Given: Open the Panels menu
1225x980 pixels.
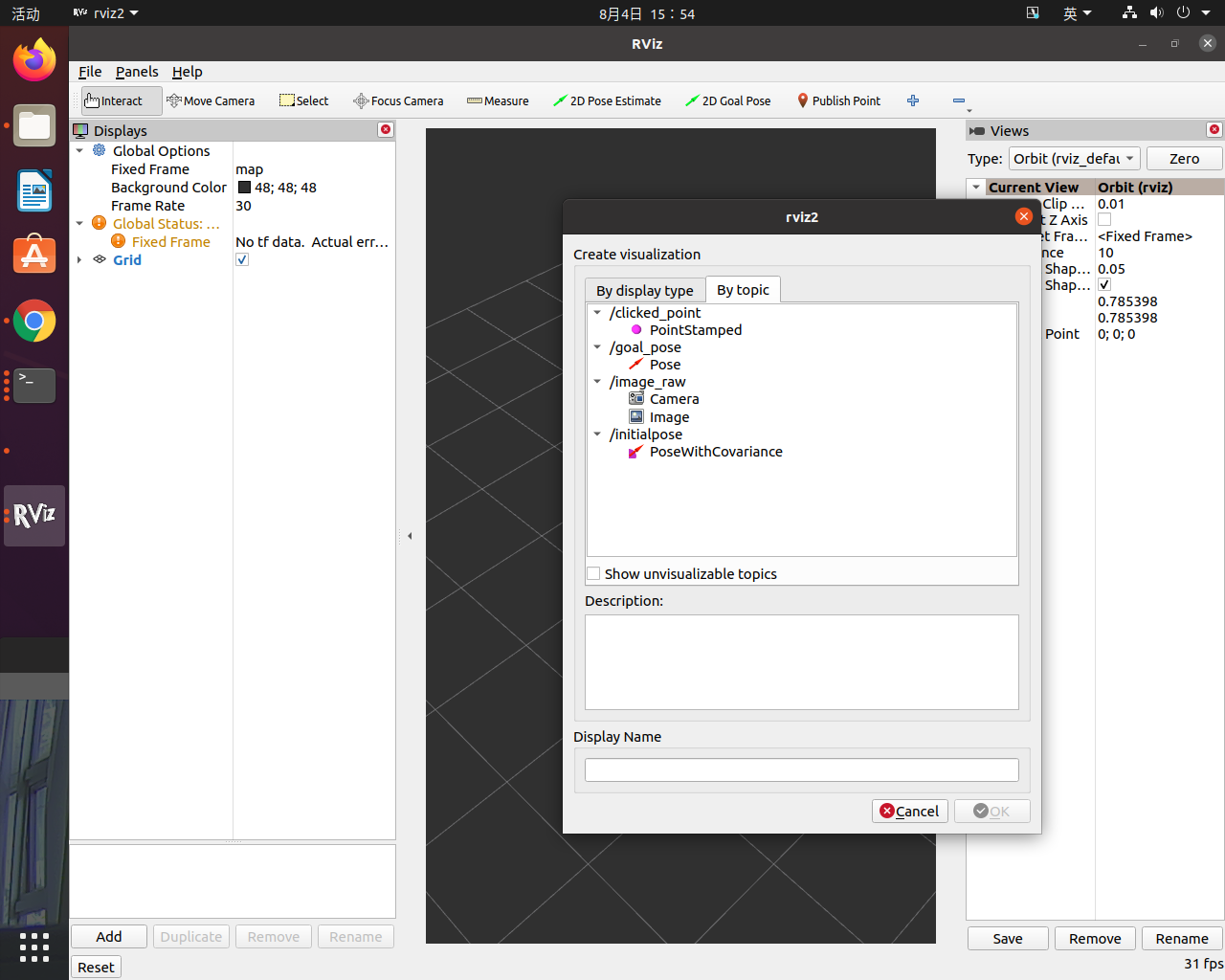Looking at the screenshot, I should click(x=137, y=72).
